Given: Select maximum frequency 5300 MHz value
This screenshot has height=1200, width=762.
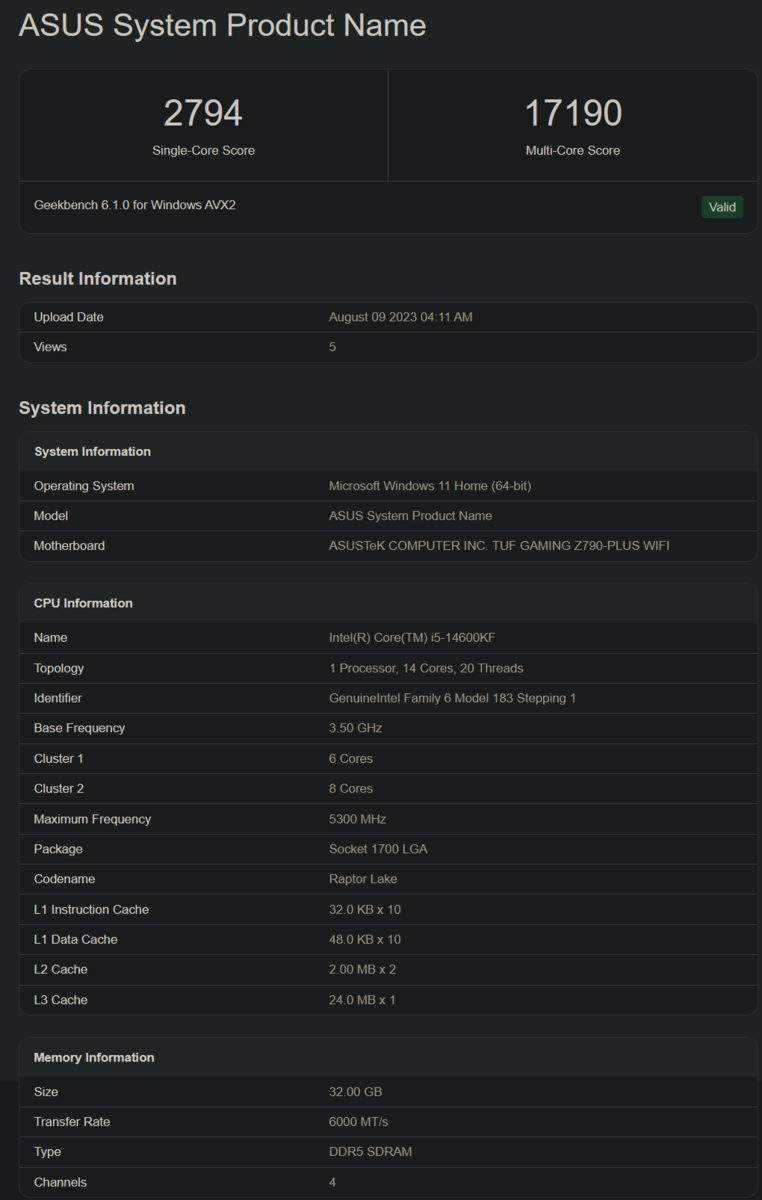Looking at the screenshot, I should coord(357,819).
